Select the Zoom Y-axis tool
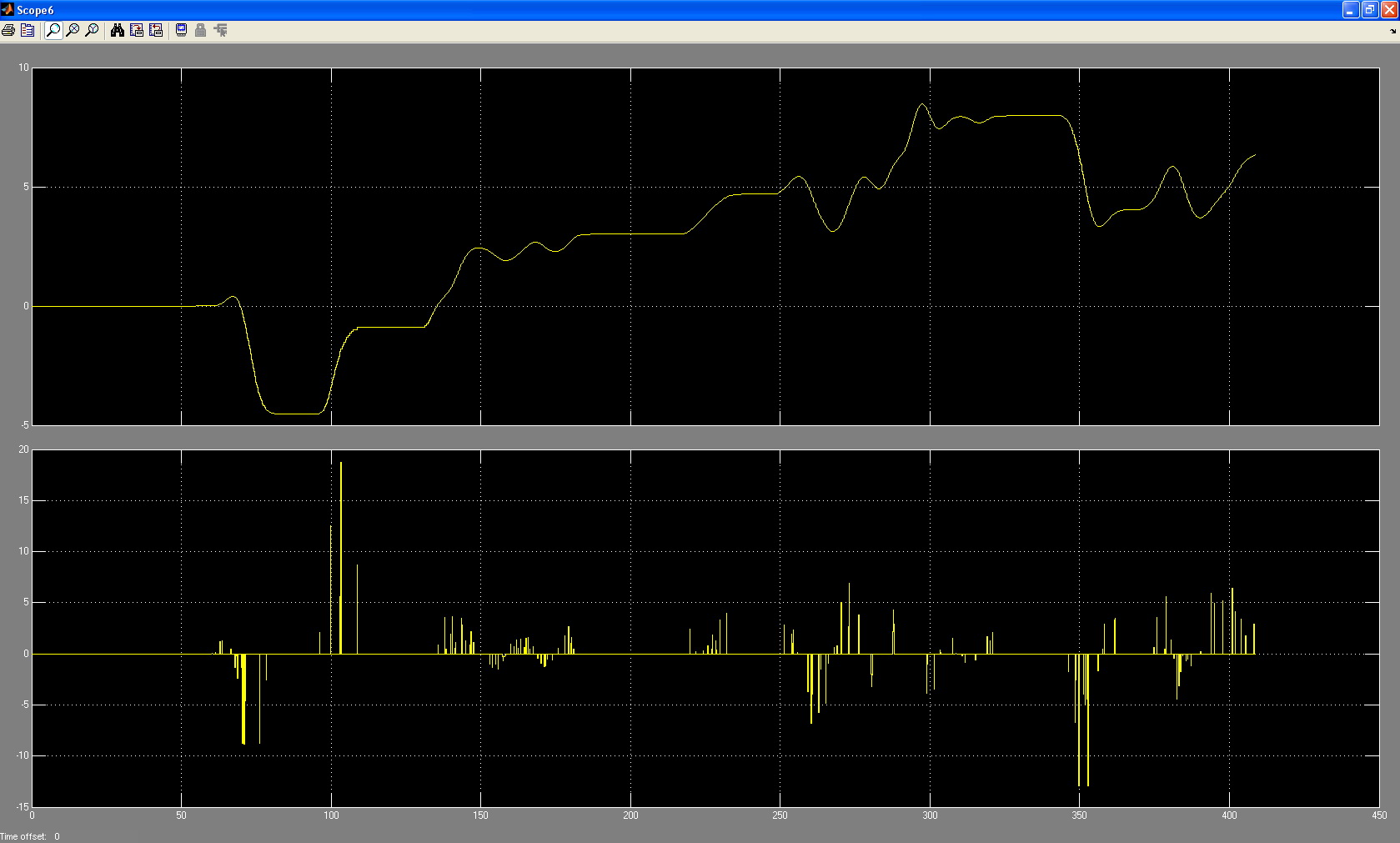 tap(92, 31)
